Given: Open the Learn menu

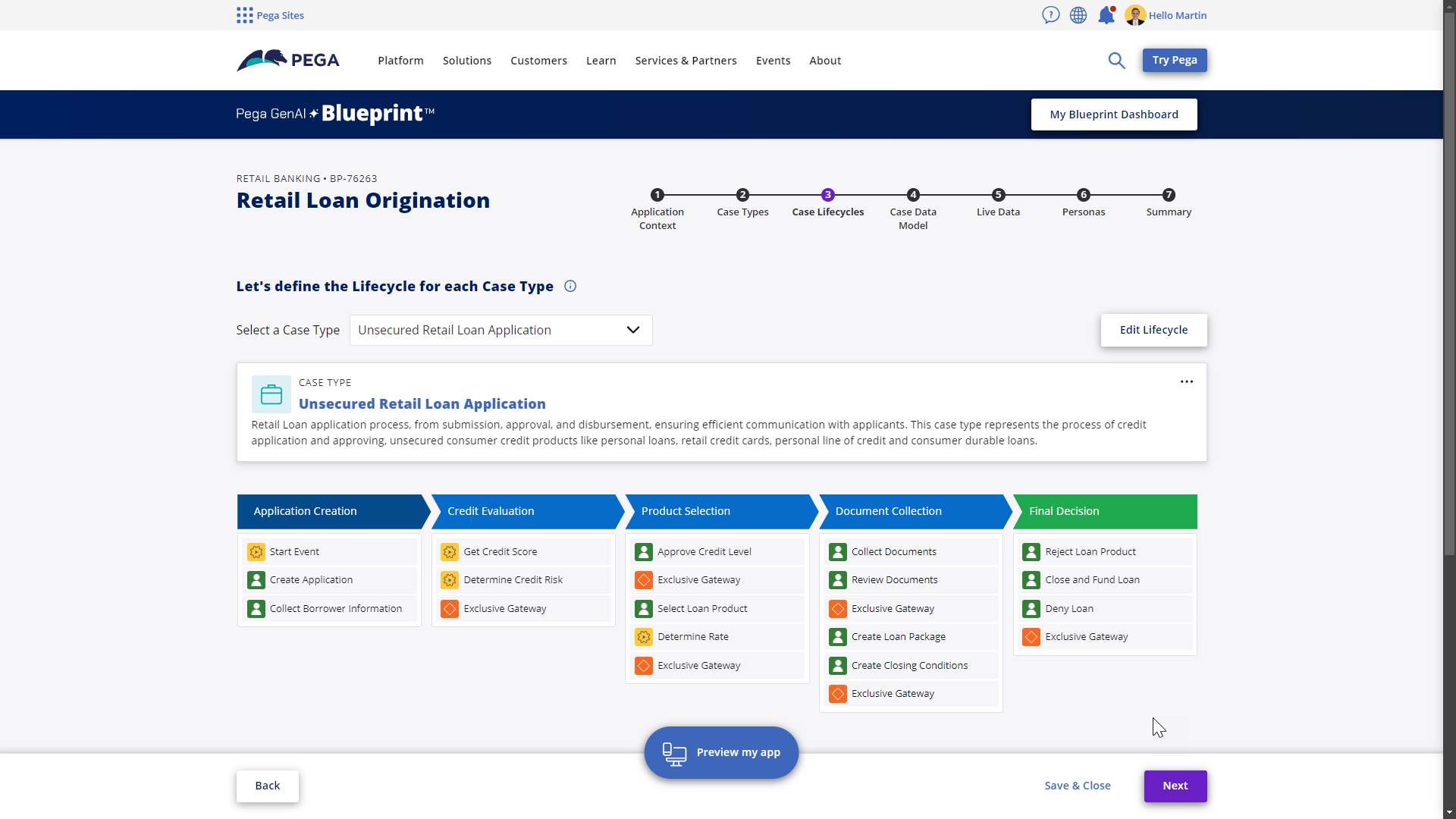Looking at the screenshot, I should [x=601, y=61].
